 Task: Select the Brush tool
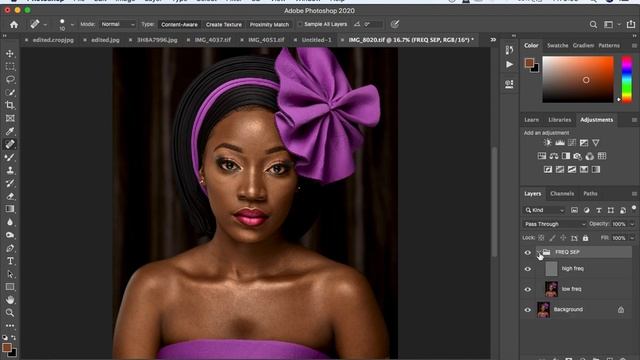[10, 157]
